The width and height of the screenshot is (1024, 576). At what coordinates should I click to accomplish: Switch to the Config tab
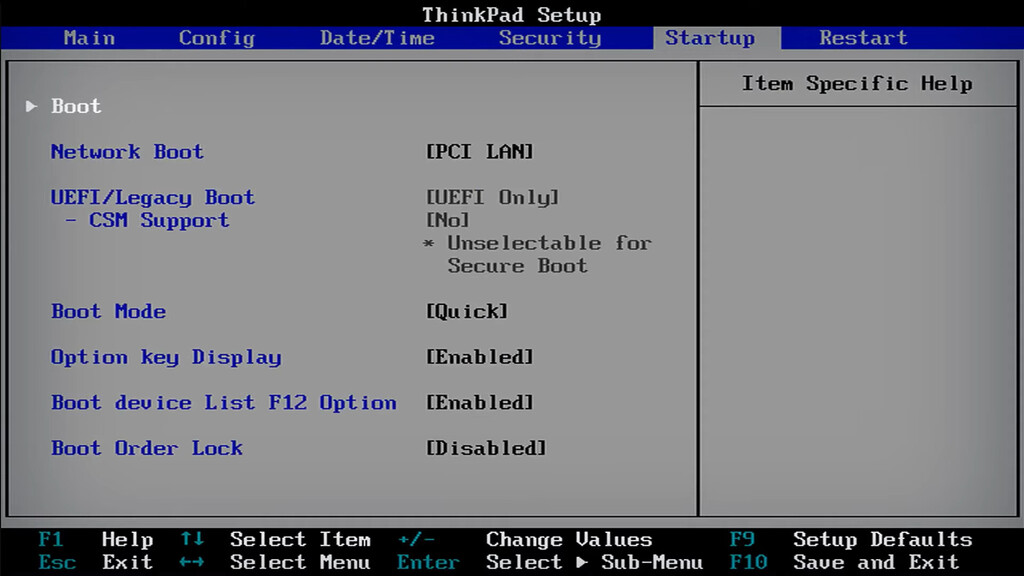point(216,38)
